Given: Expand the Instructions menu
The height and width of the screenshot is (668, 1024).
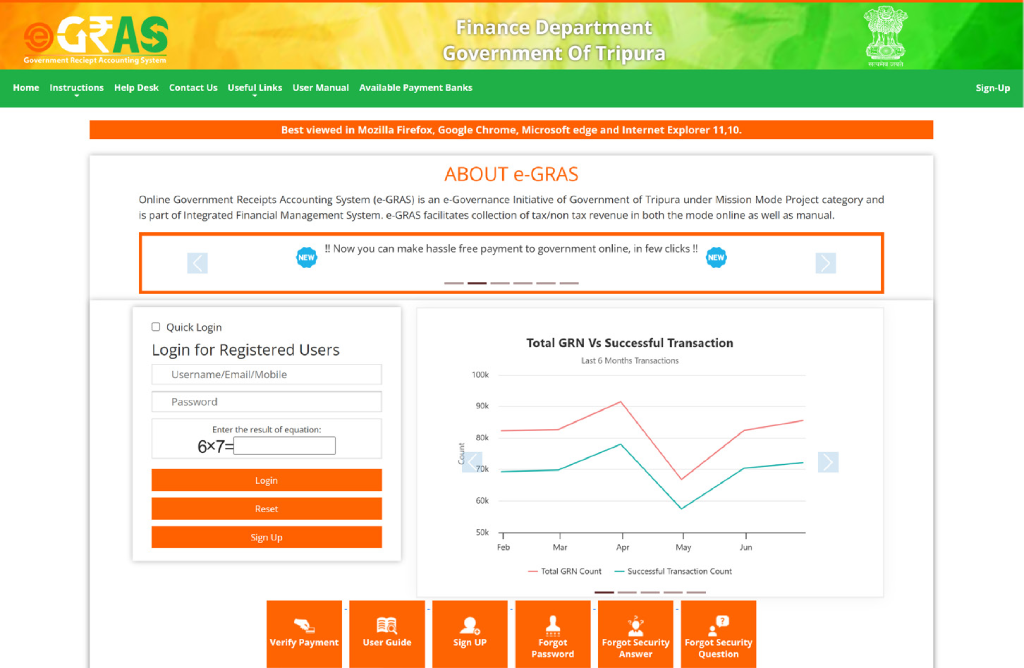Looking at the screenshot, I should click(76, 87).
